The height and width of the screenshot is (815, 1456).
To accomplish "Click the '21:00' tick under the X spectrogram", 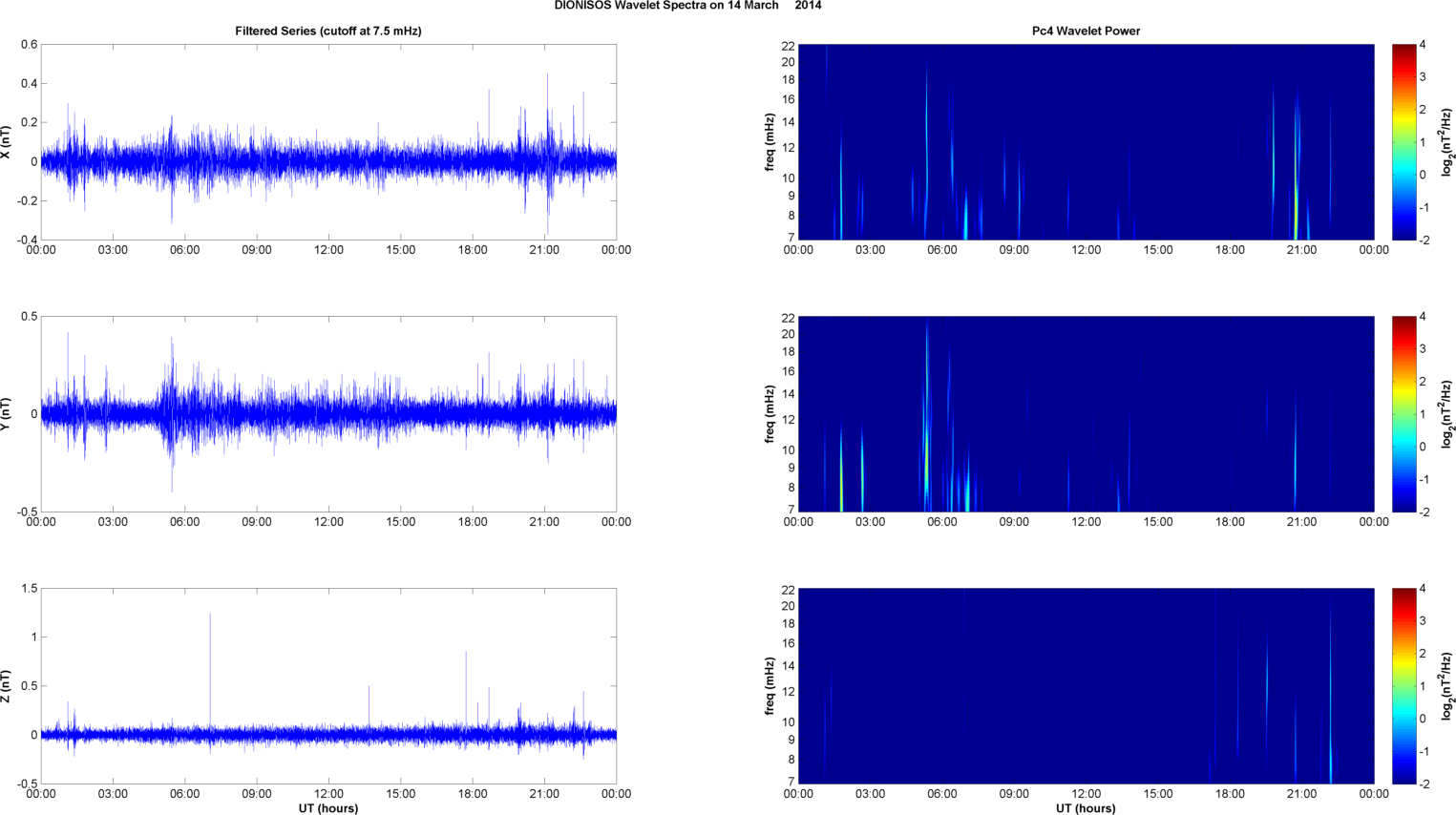I will pyautogui.click(x=1302, y=250).
